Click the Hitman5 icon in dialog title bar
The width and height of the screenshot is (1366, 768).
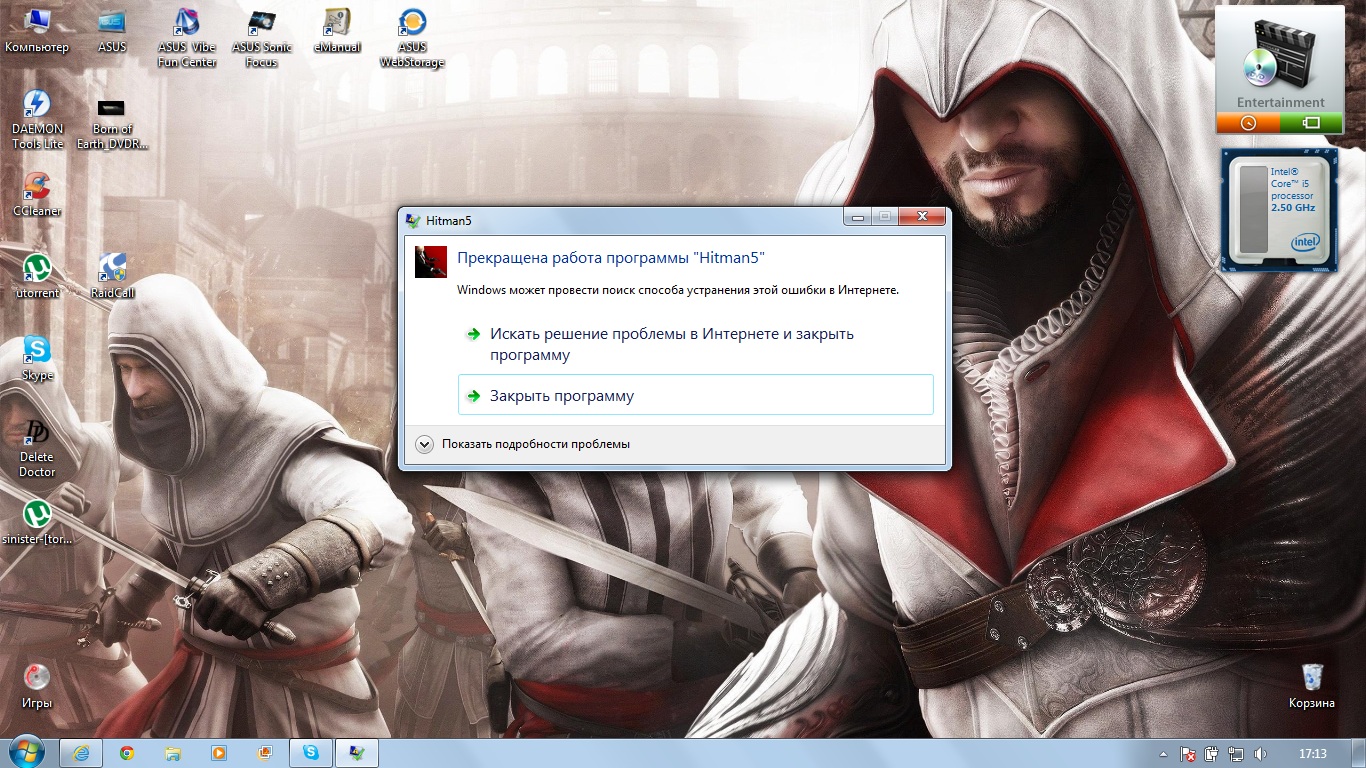(413, 220)
